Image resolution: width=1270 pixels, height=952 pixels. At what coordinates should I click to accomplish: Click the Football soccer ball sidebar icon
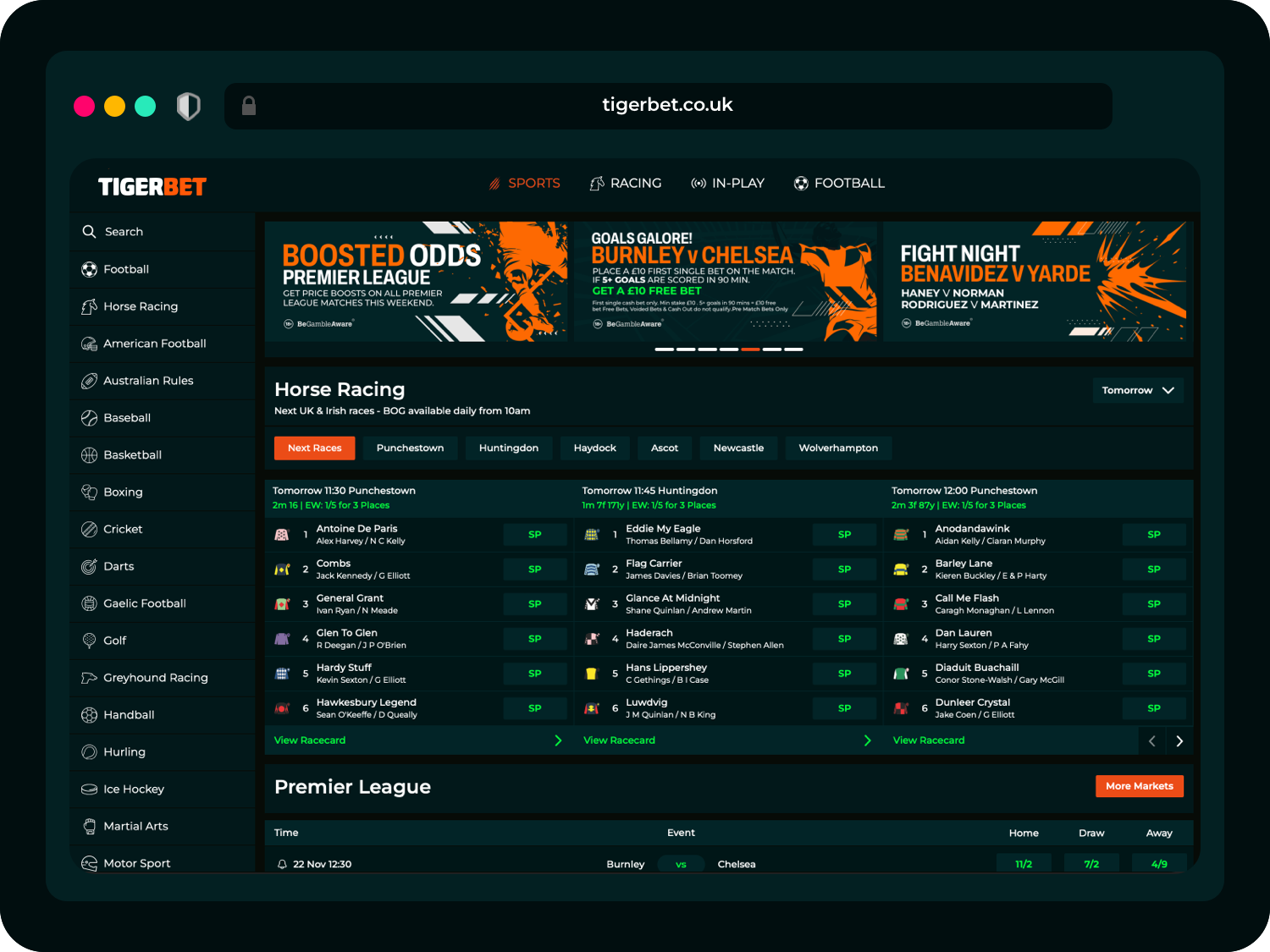[x=89, y=269]
